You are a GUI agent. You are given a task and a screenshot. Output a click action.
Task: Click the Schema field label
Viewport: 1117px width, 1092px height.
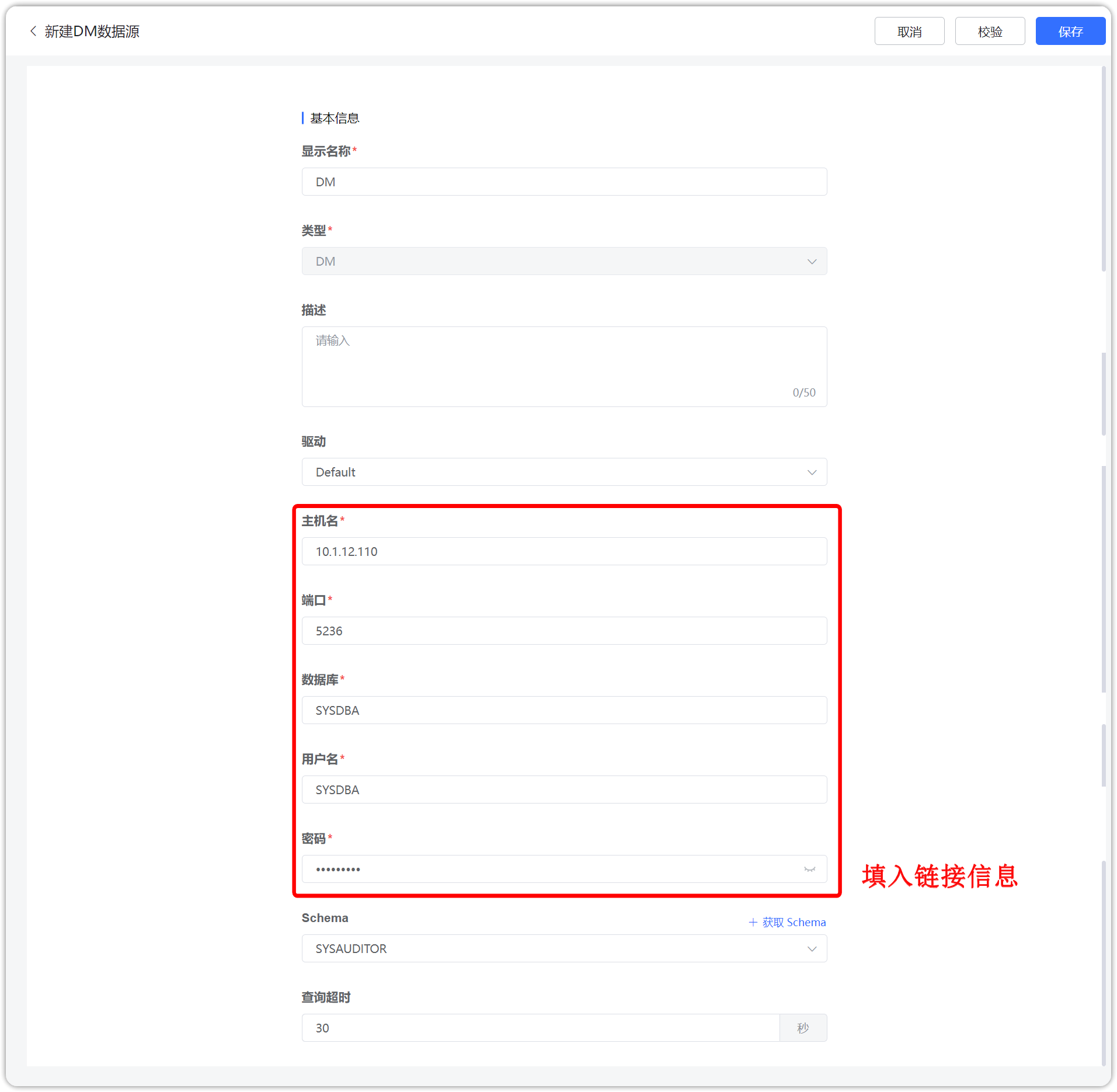(325, 918)
